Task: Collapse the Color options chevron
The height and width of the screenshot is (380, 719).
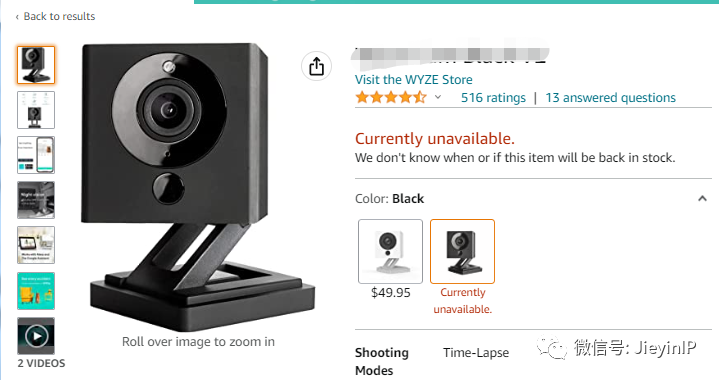Action: point(702,198)
